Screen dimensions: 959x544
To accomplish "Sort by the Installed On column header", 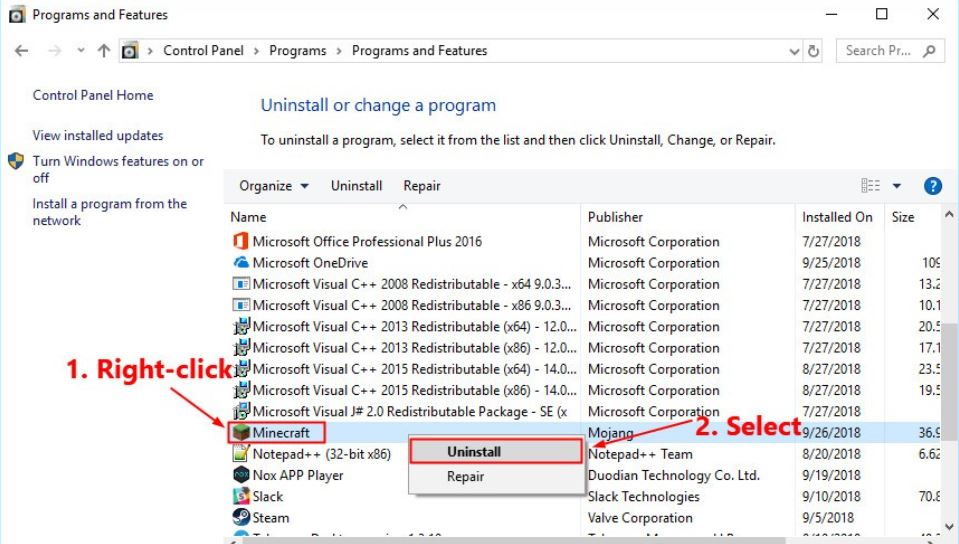I will click(837, 217).
